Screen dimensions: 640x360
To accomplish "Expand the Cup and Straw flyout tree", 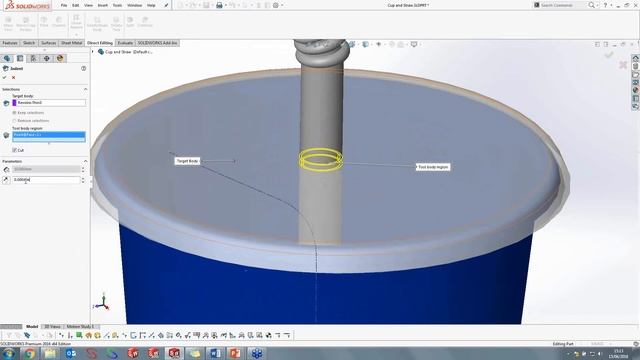I will pos(93,52).
